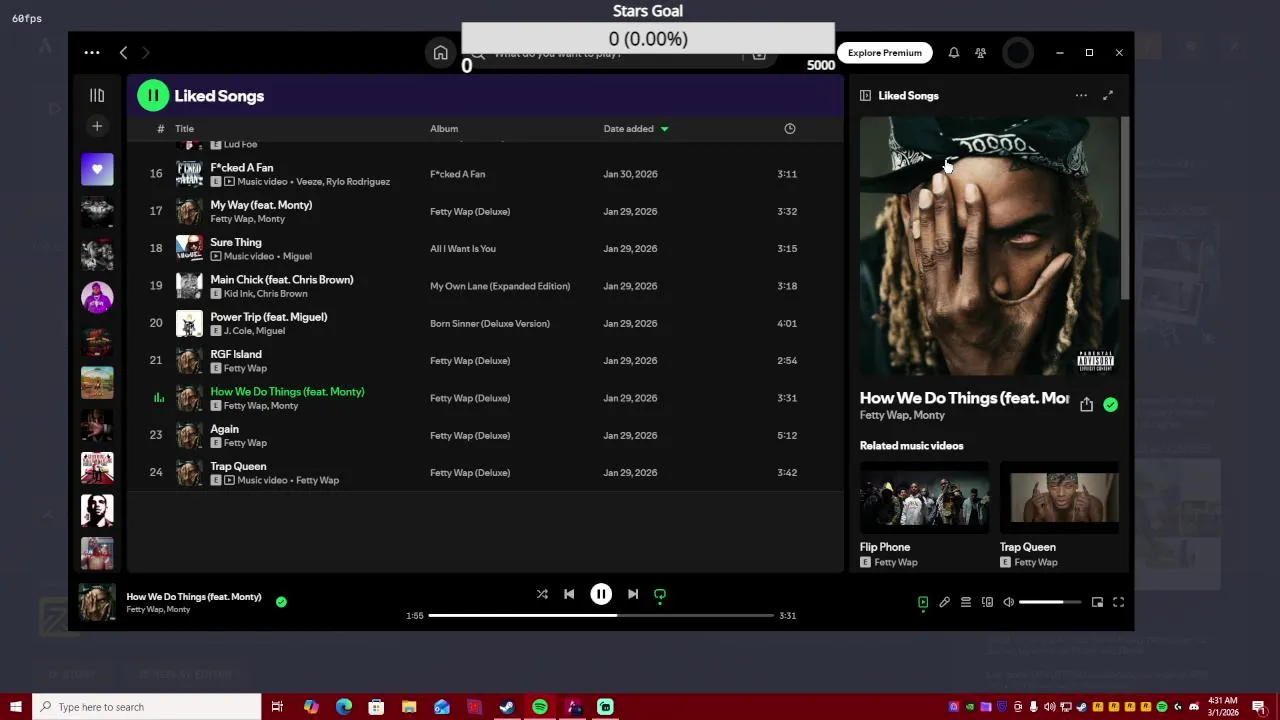Image resolution: width=1280 pixels, height=720 pixels.
Task: Create a playlist with the plus button
Action: pos(97,126)
